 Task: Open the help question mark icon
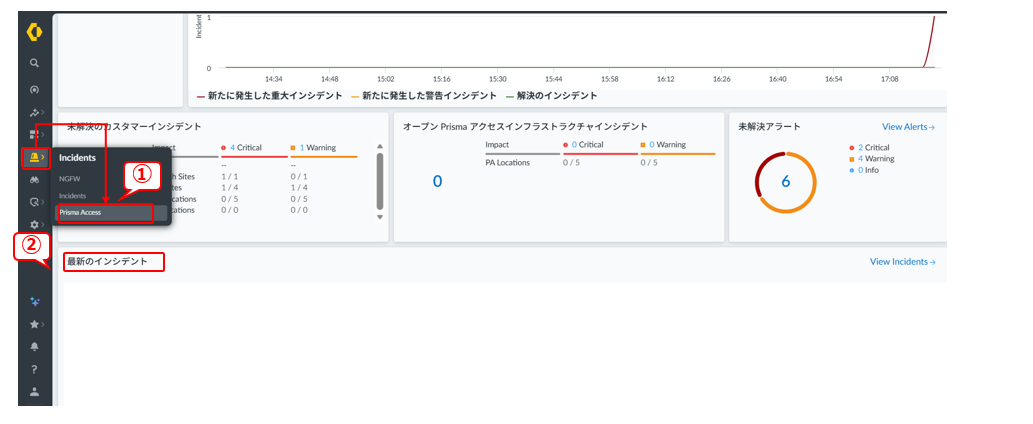tap(34, 369)
